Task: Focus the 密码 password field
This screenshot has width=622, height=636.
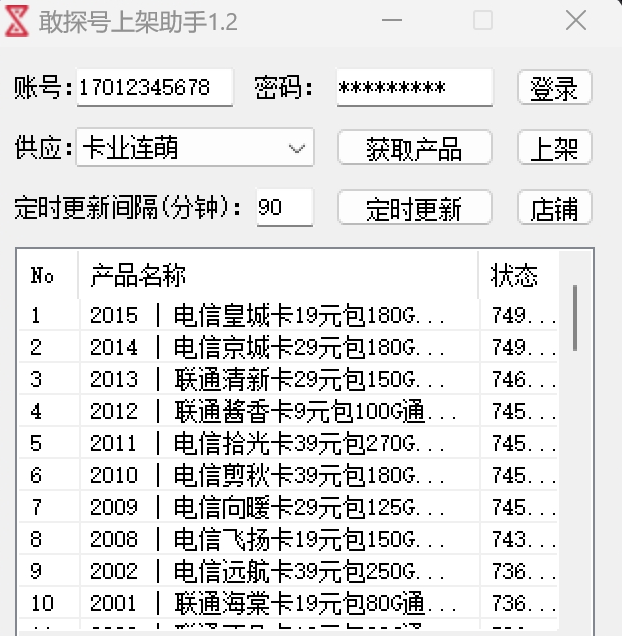Action: 415,88
